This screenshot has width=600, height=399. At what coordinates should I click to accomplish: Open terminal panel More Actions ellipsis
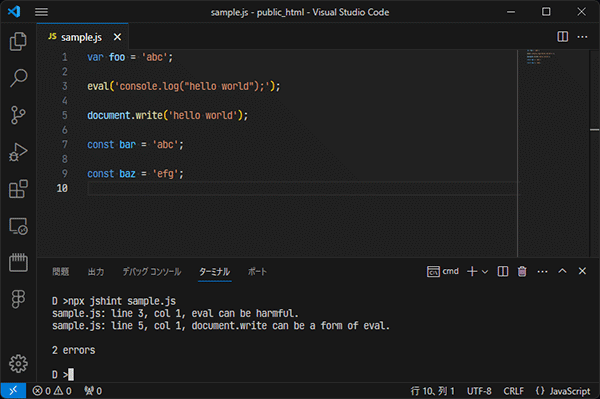tap(542, 272)
